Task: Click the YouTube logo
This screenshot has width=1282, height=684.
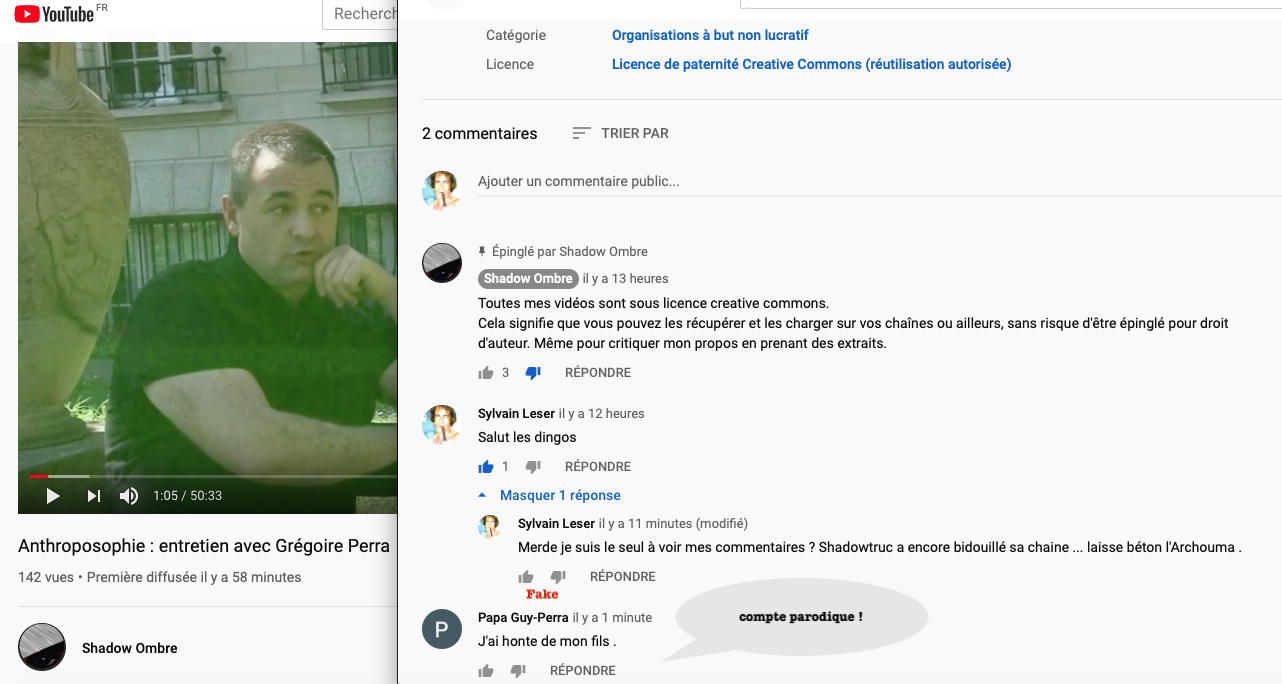Action: (54, 14)
